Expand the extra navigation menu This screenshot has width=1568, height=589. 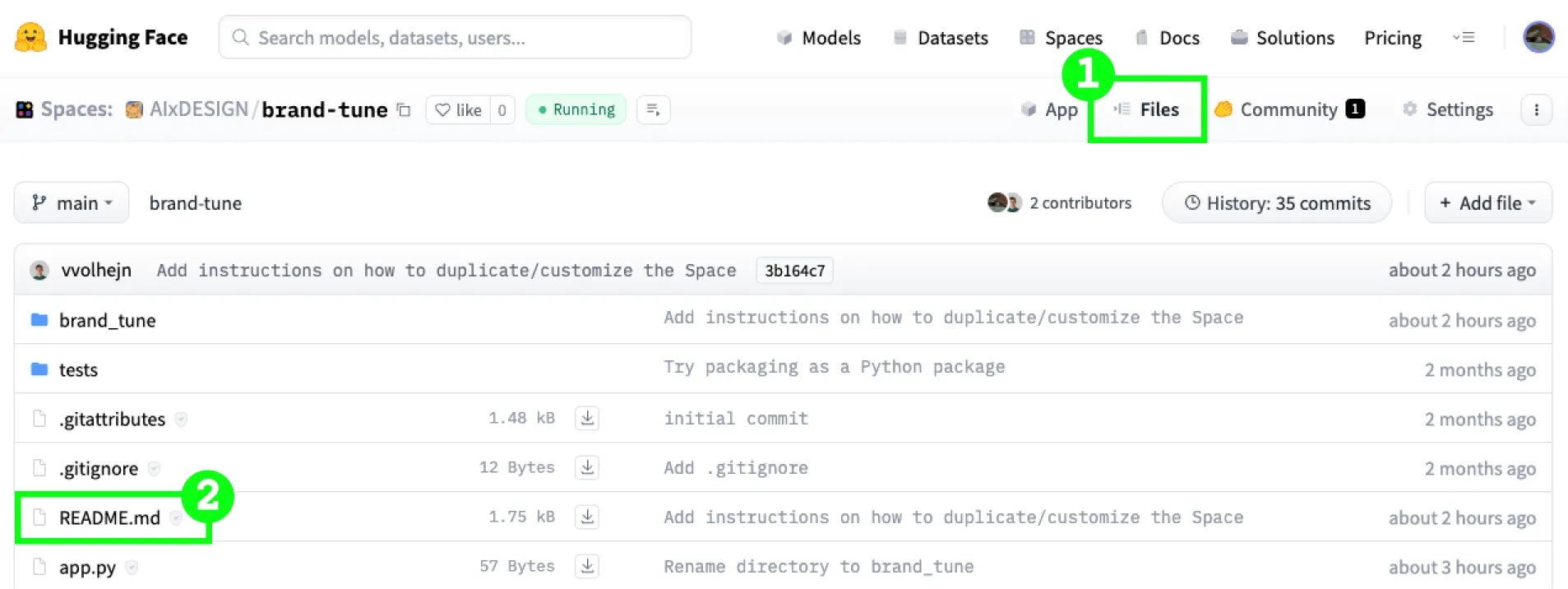1464,37
